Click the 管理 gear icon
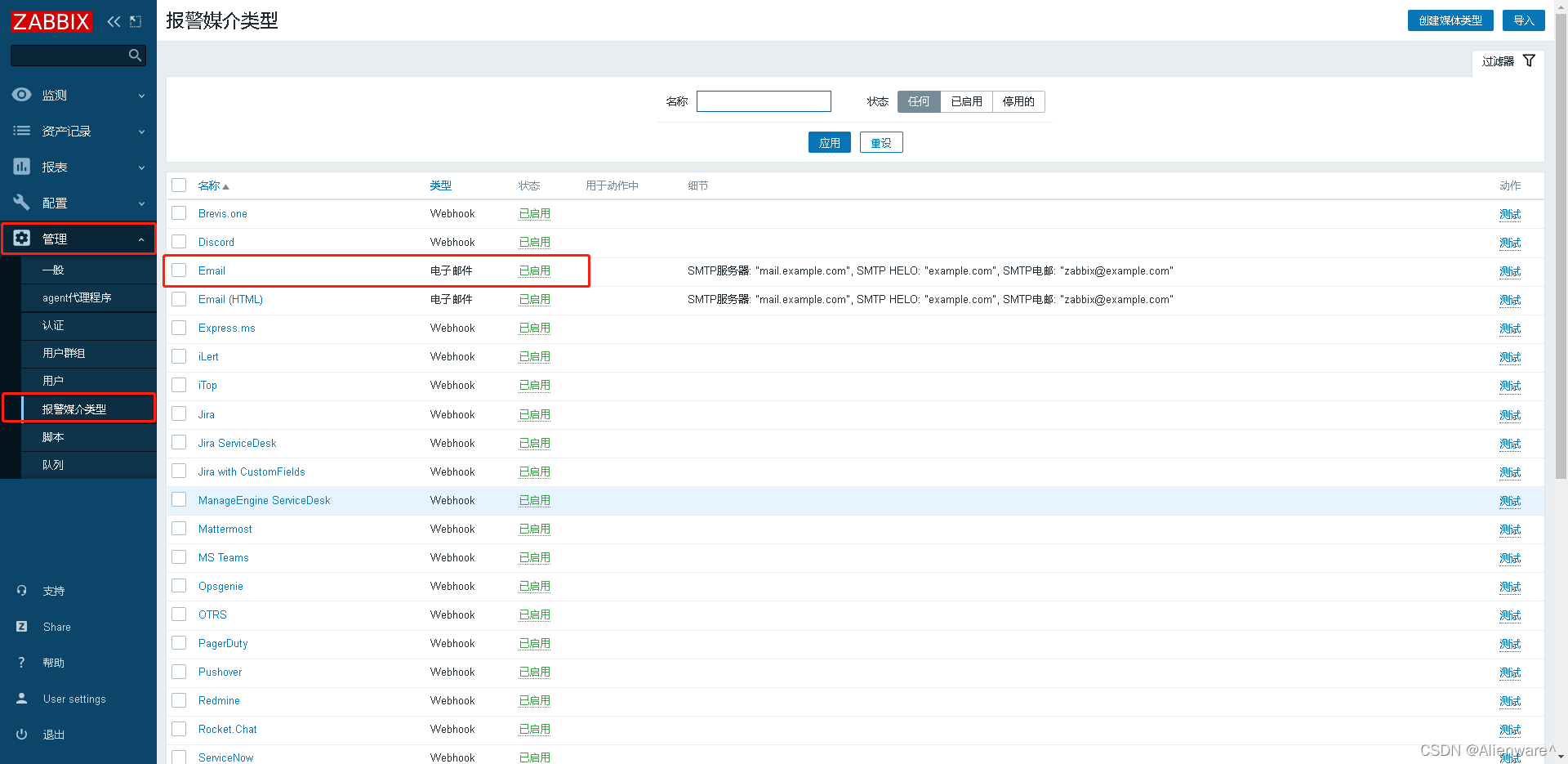This screenshot has width=1568, height=764. click(22, 238)
